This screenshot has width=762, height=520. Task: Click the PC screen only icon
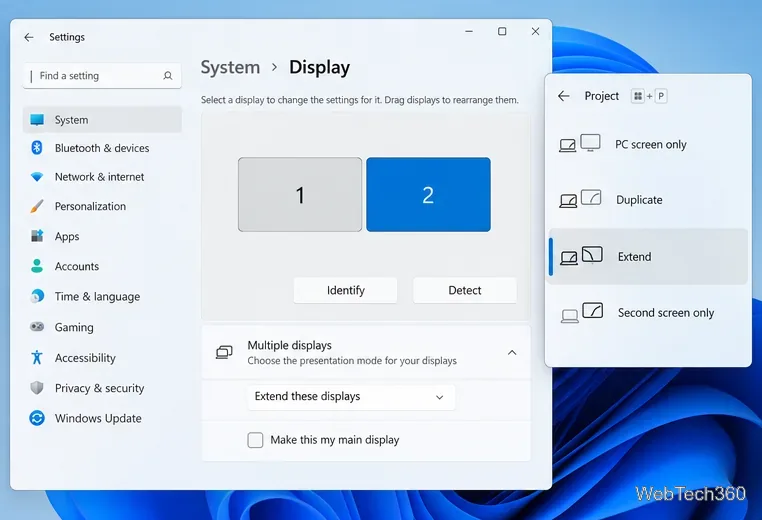coord(579,144)
